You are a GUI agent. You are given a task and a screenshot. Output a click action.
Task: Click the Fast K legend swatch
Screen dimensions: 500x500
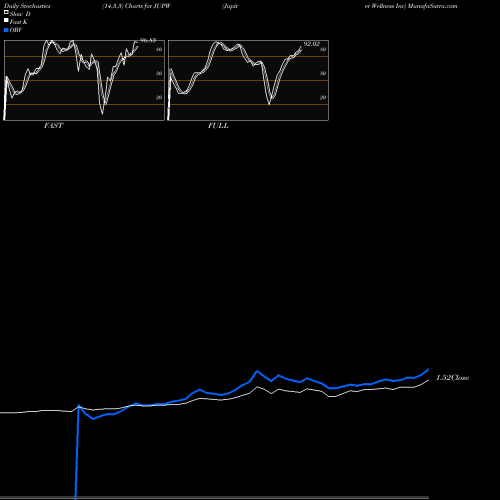(x=6, y=20)
